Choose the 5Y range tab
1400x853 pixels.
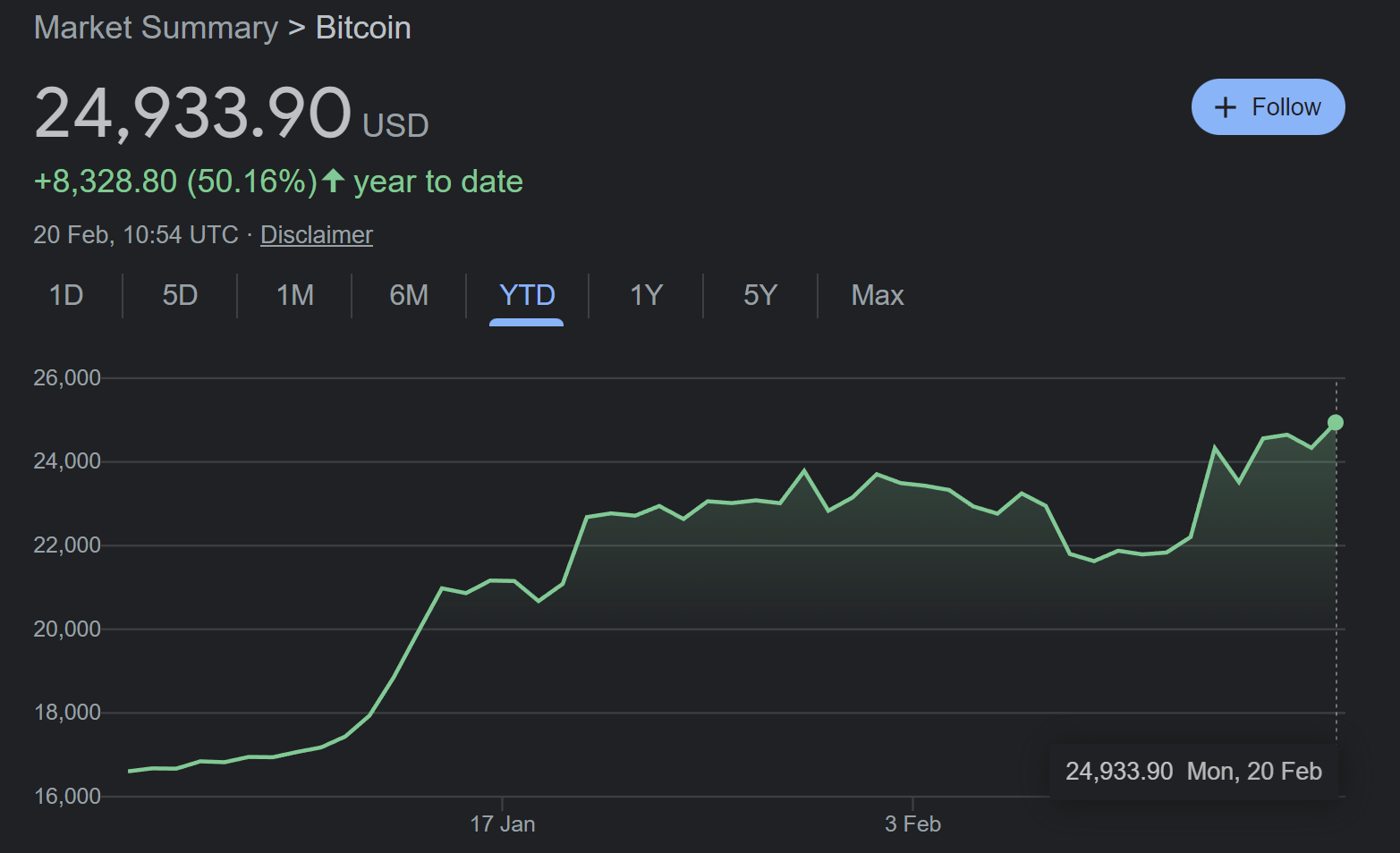click(x=760, y=295)
